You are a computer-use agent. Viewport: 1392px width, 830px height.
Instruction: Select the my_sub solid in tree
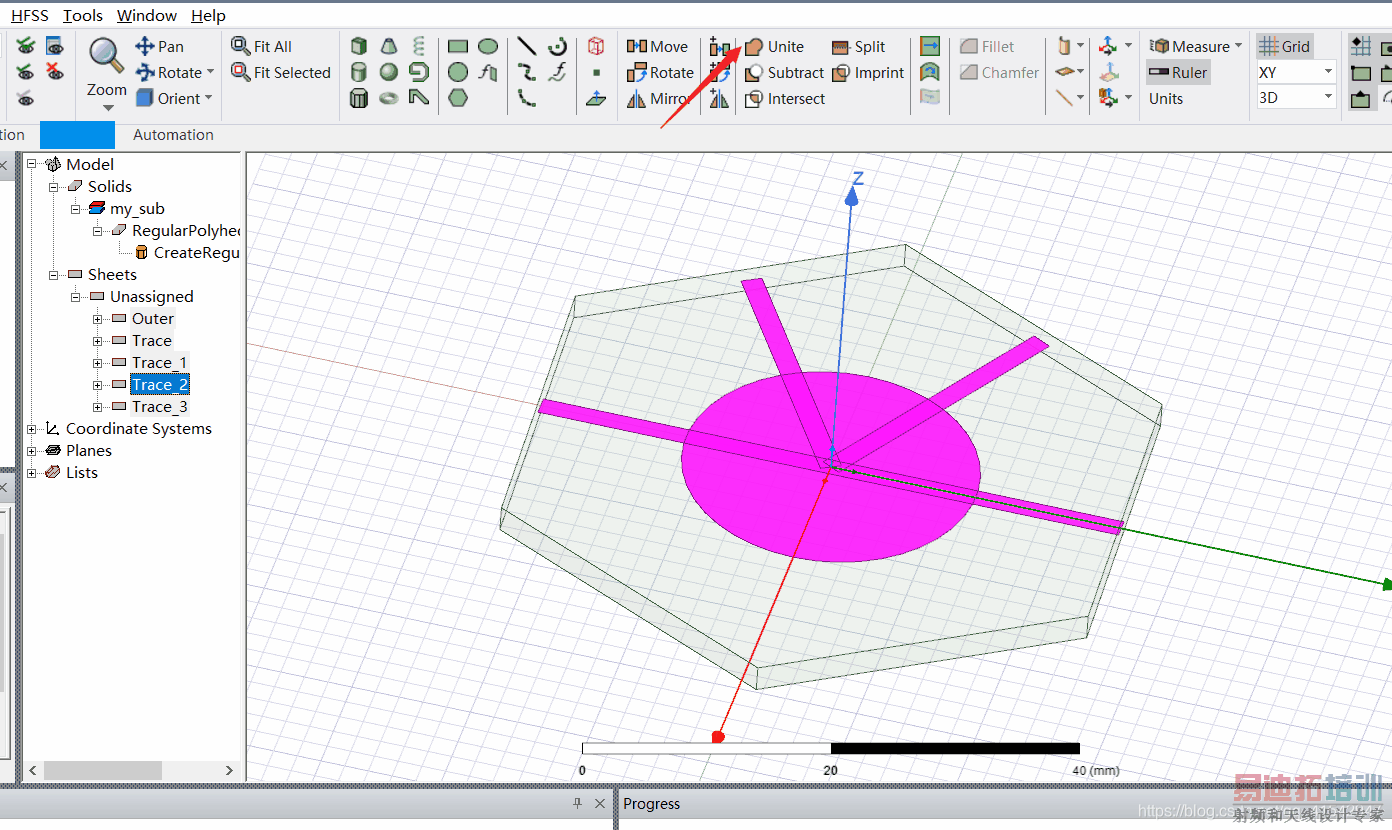pyautogui.click(x=137, y=209)
